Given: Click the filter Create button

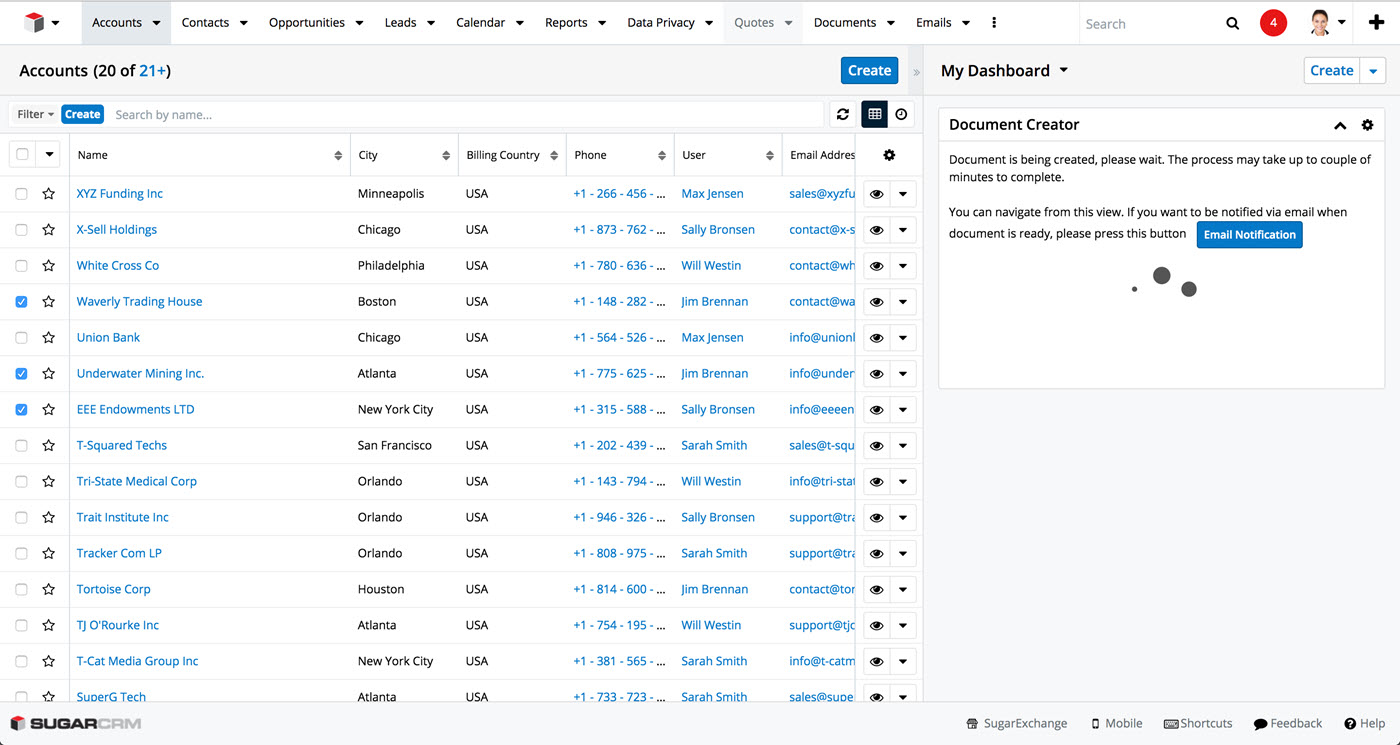Looking at the screenshot, I should [82, 114].
